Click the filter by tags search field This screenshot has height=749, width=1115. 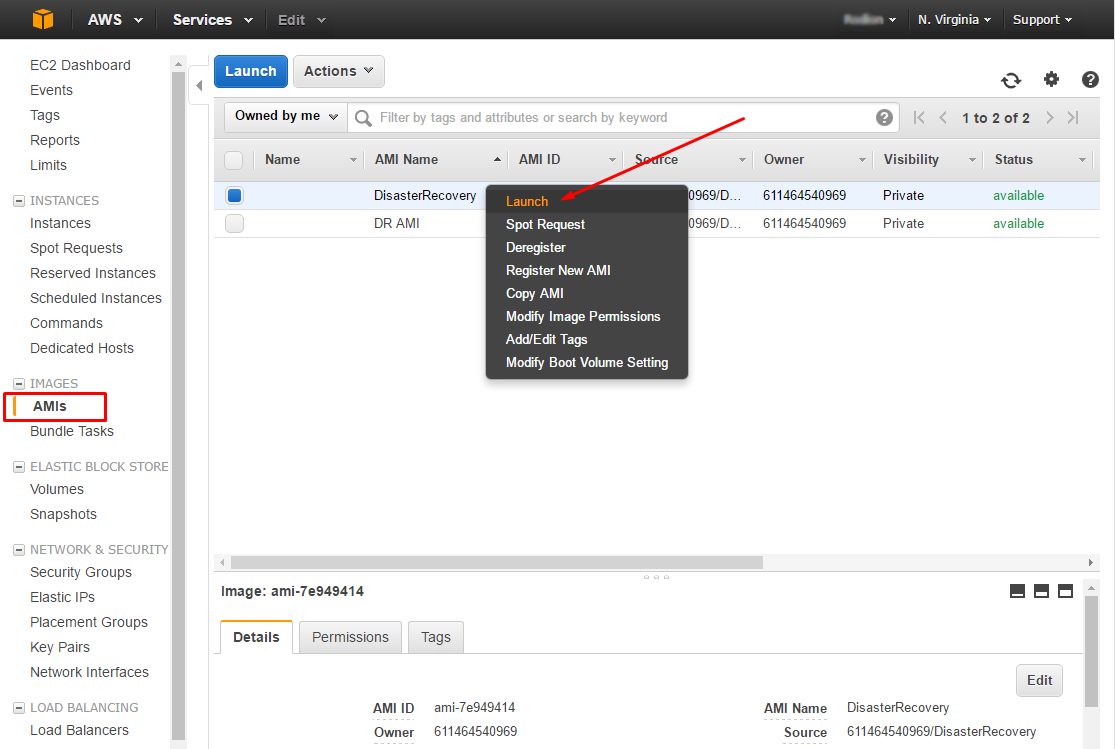(623, 117)
